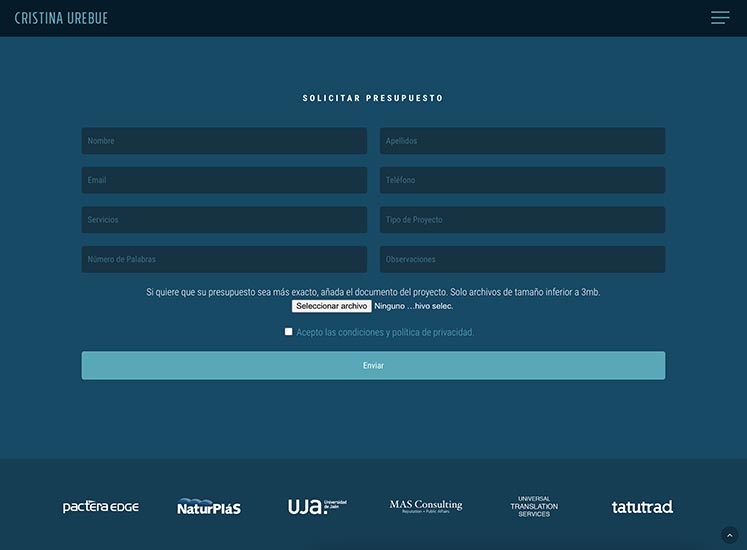Tick the privacy policy acceptance checkbox
The image size is (747, 550).
pyautogui.click(x=288, y=331)
